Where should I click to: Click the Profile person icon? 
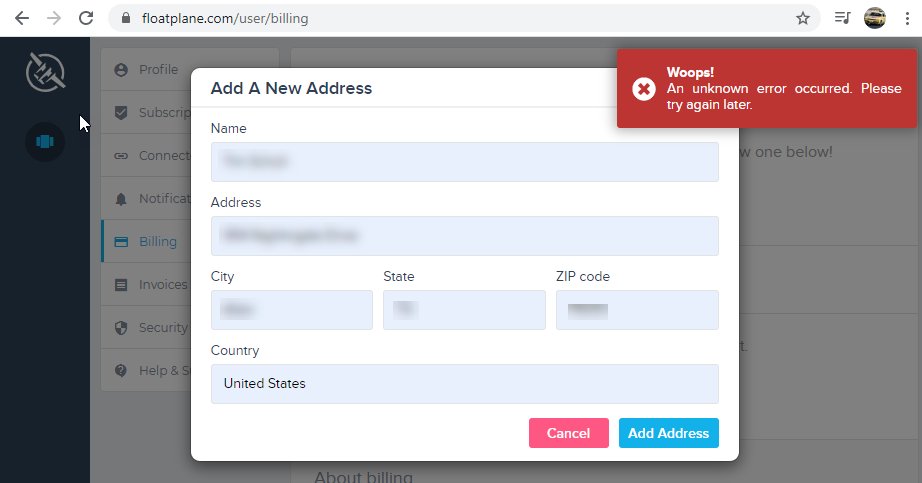pos(121,70)
